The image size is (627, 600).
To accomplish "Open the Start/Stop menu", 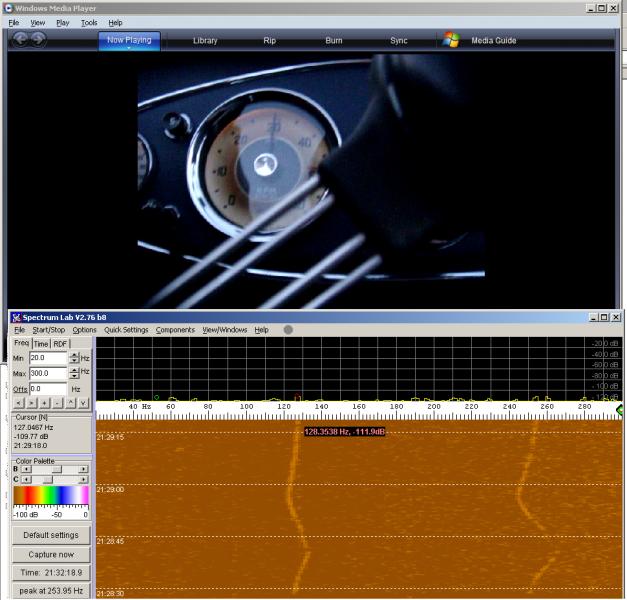I will [49, 329].
